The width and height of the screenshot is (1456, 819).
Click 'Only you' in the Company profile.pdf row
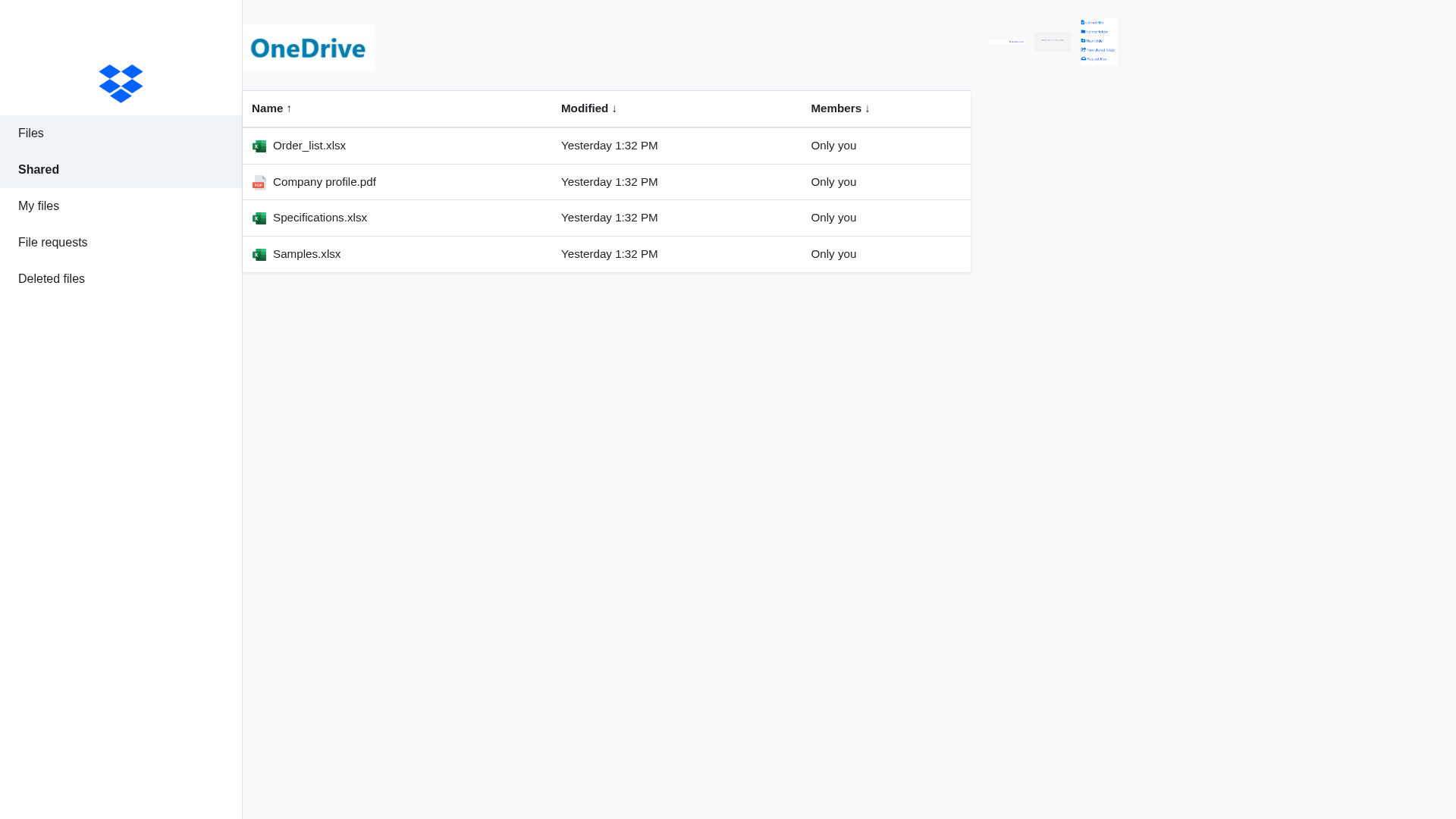pos(833,182)
